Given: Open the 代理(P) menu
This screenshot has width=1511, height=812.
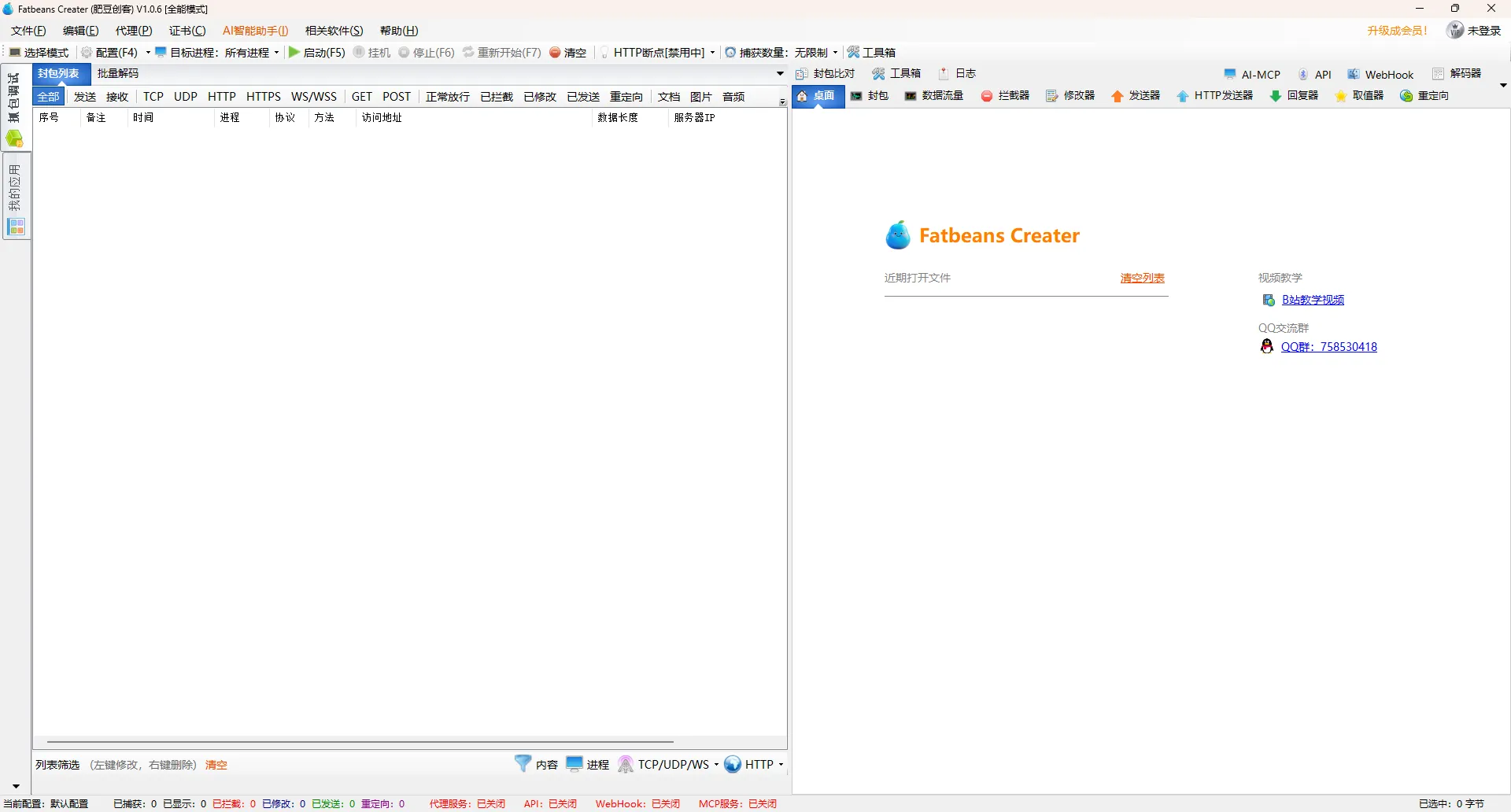Looking at the screenshot, I should [x=134, y=31].
